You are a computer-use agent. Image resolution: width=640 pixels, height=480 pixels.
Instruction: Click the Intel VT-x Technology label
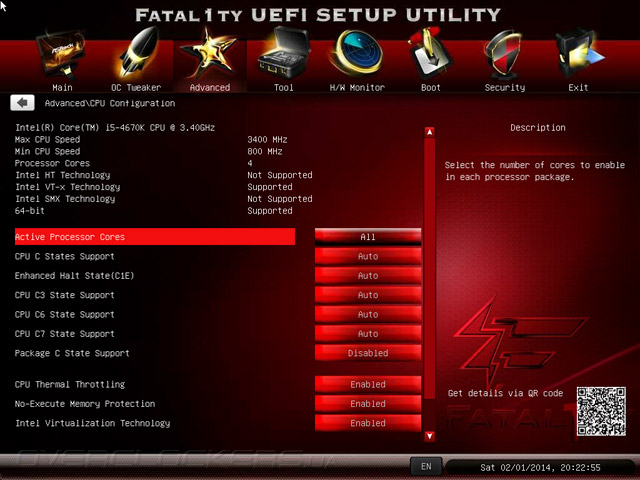click(67, 187)
